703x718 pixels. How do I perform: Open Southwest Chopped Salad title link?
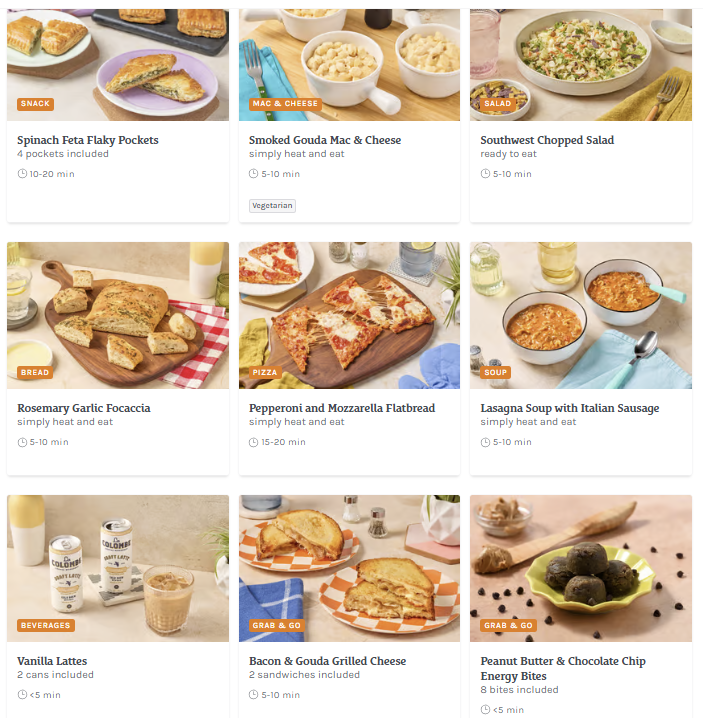(547, 140)
